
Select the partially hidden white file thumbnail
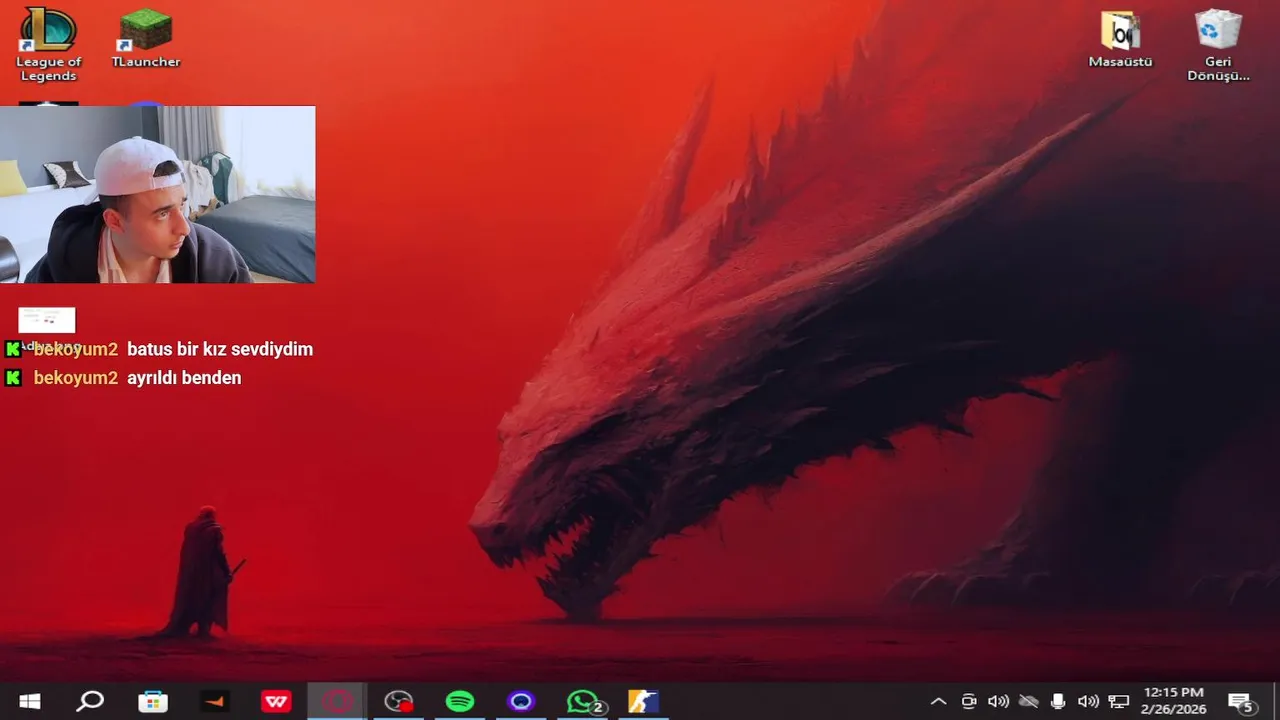[x=47, y=320]
